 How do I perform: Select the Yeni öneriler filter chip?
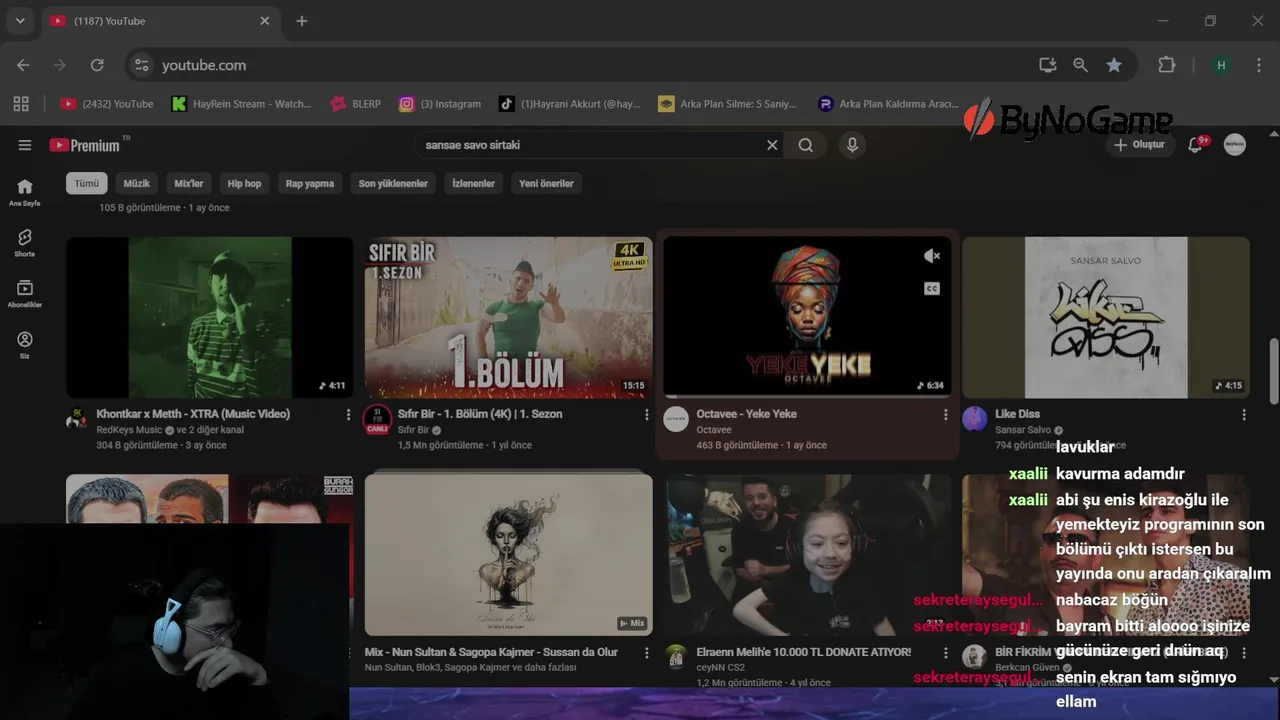(x=546, y=183)
